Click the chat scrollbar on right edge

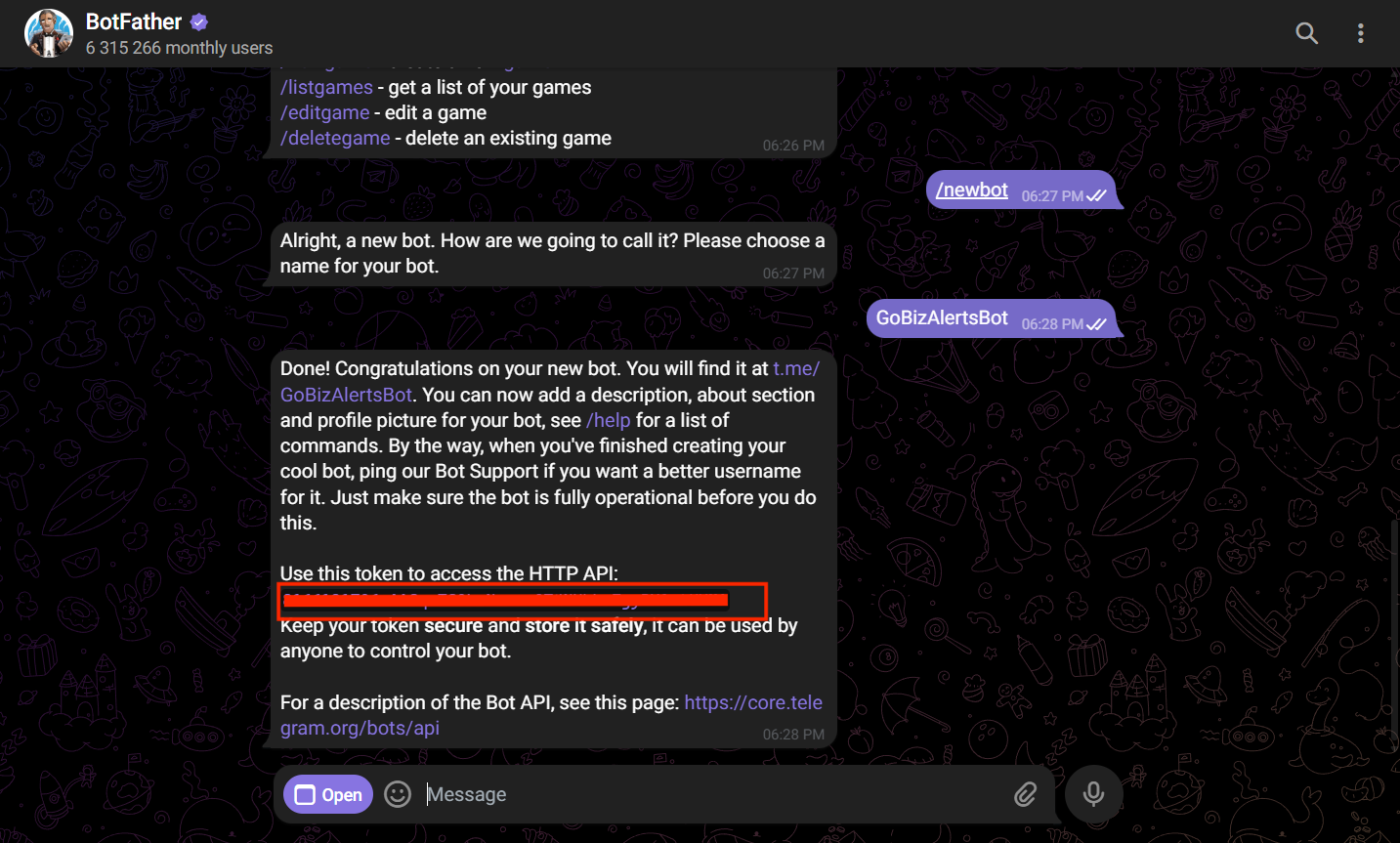[x=1393, y=606]
